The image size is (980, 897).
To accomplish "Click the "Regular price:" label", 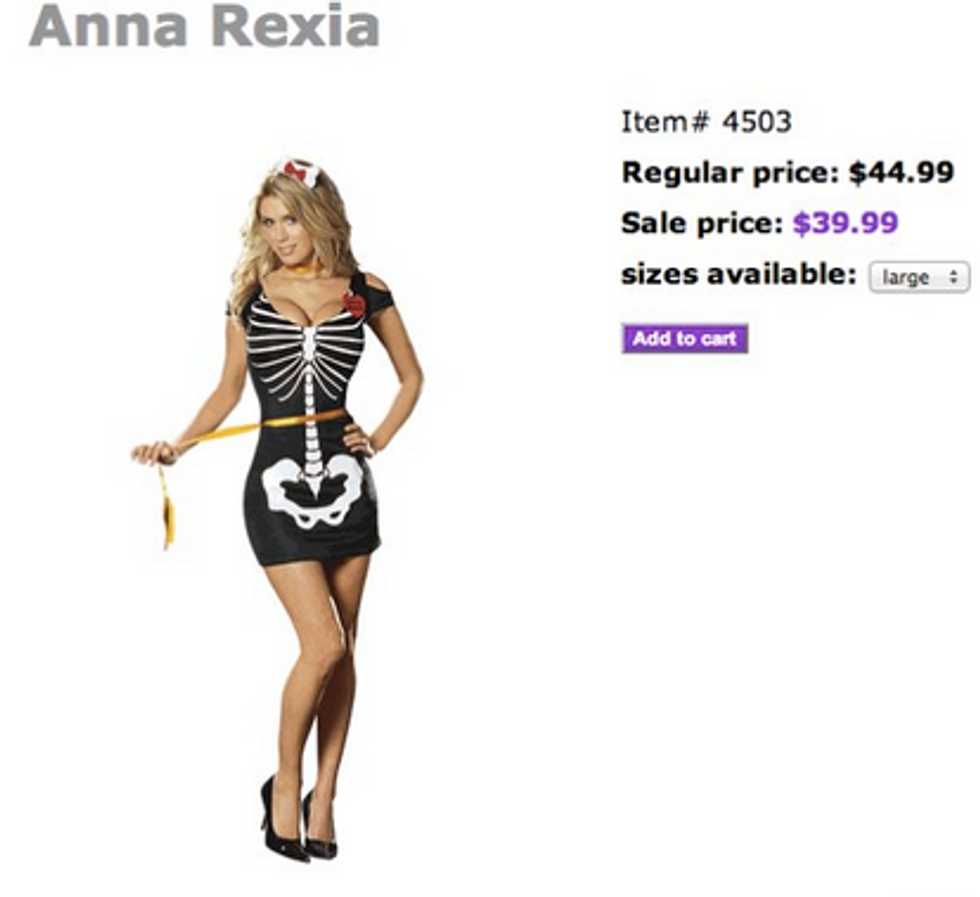I will click(731, 173).
